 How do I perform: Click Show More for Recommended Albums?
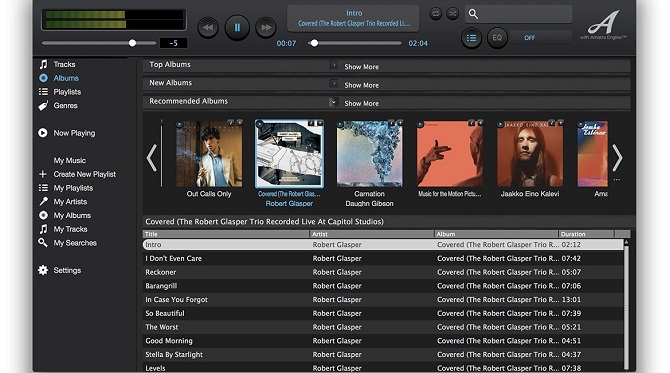click(x=361, y=103)
